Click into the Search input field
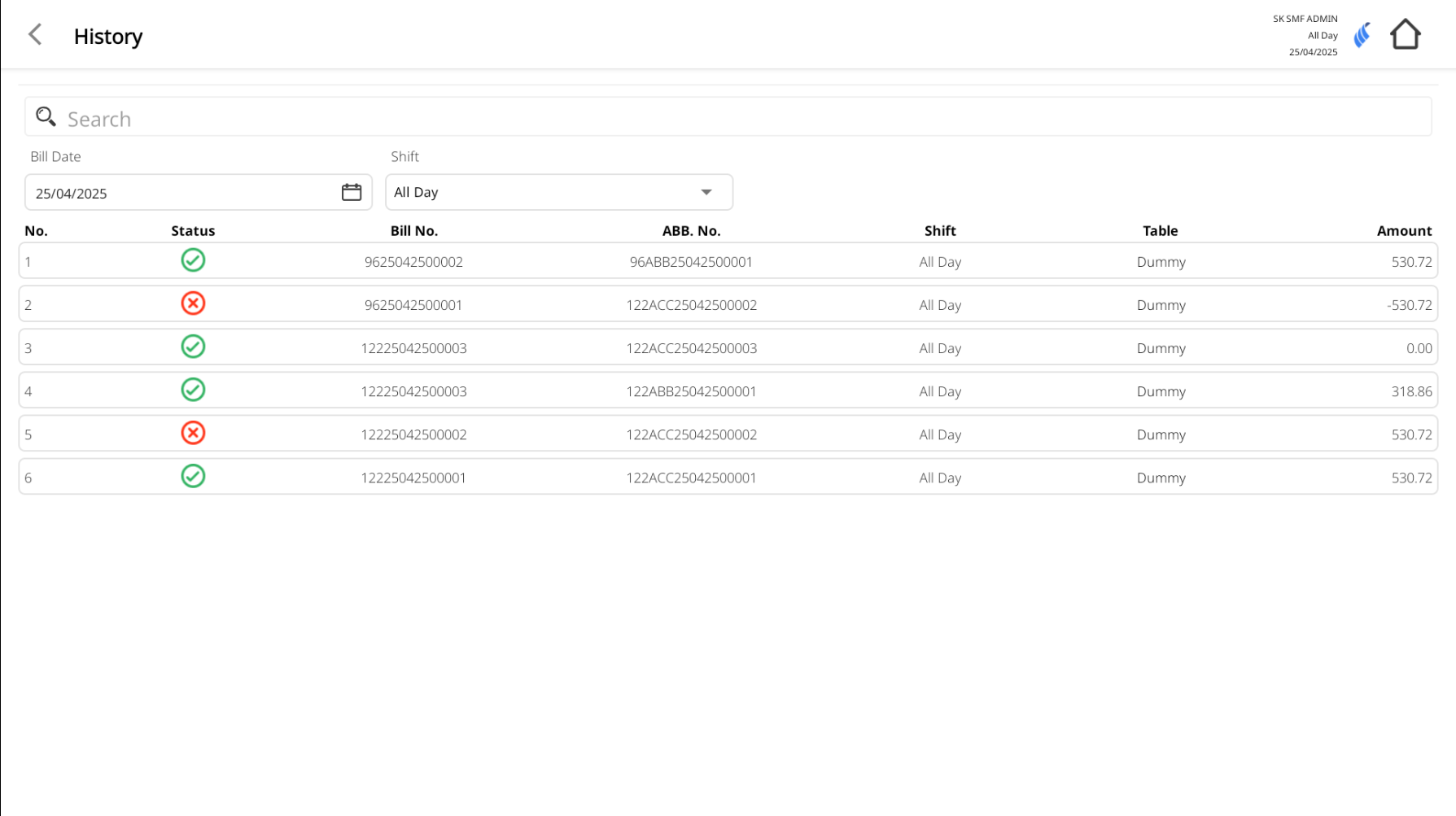Image resolution: width=1456 pixels, height=816 pixels. (732, 119)
